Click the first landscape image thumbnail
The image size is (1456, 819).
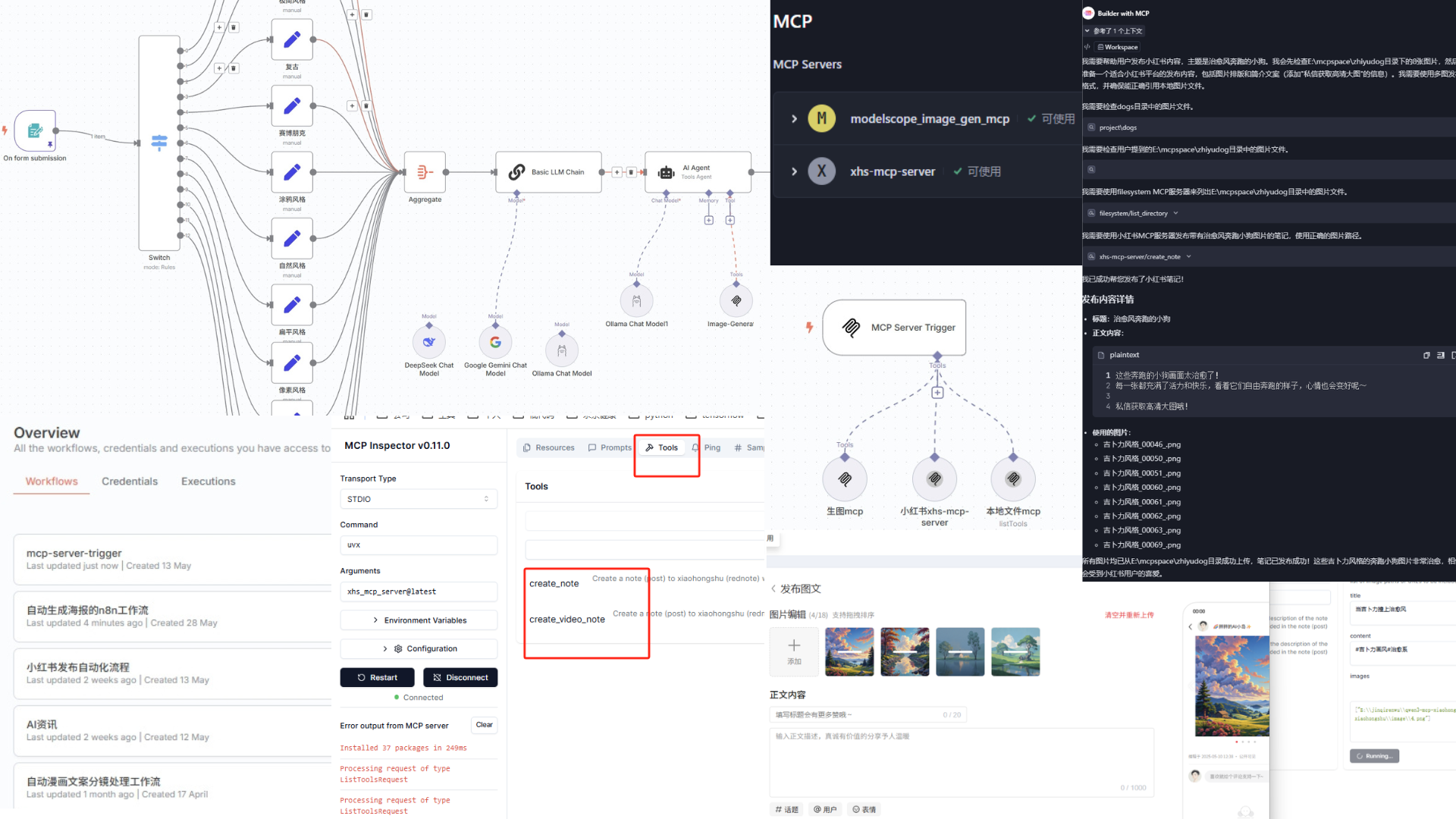pyautogui.click(x=849, y=651)
